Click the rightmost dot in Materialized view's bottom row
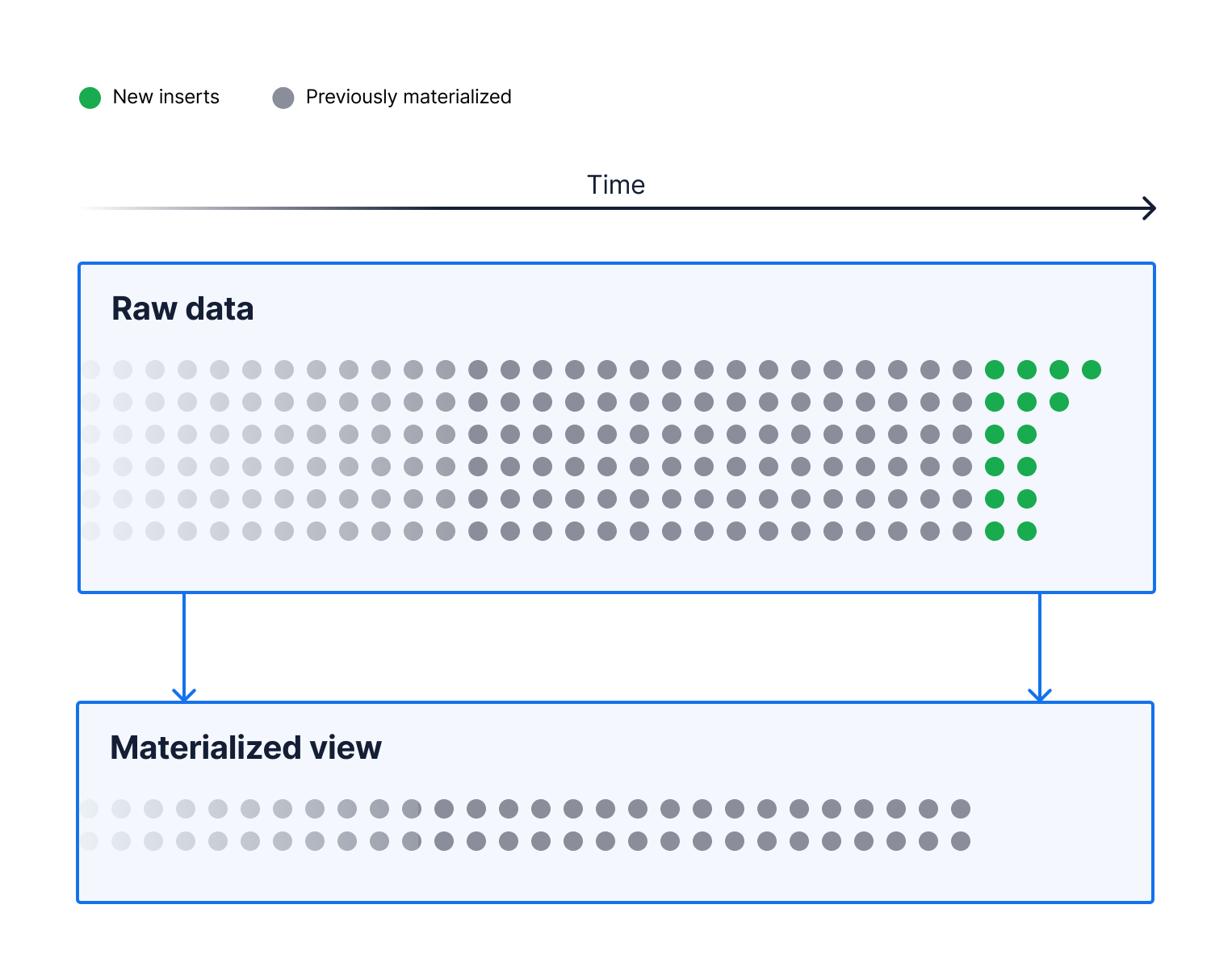 point(960,841)
